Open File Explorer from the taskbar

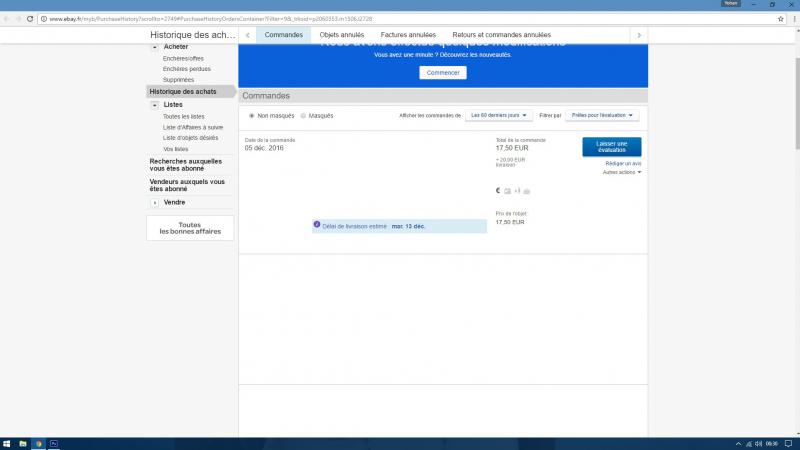pos(38,443)
